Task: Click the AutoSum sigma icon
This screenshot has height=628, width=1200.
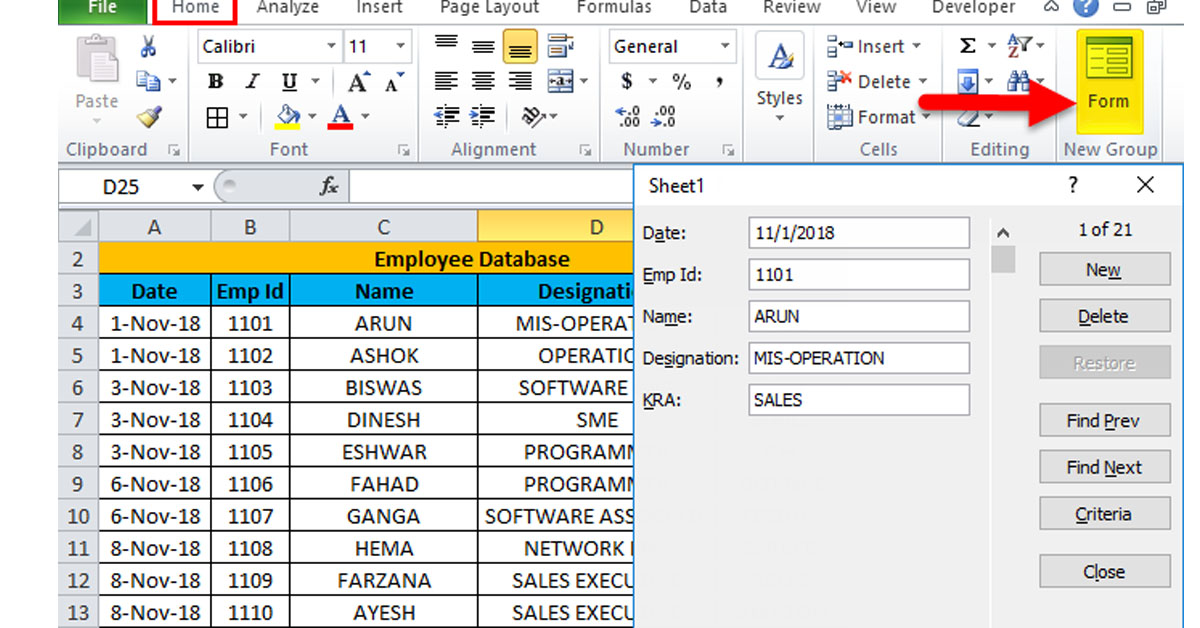Action: pyautogui.click(x=967, y=47)
